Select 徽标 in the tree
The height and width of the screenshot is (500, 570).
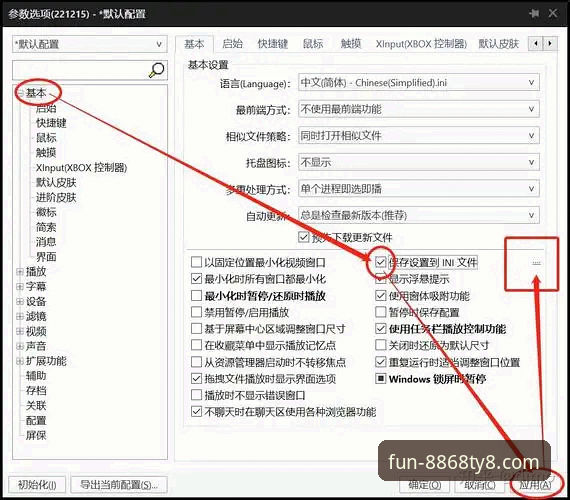(x=46, y=212)
